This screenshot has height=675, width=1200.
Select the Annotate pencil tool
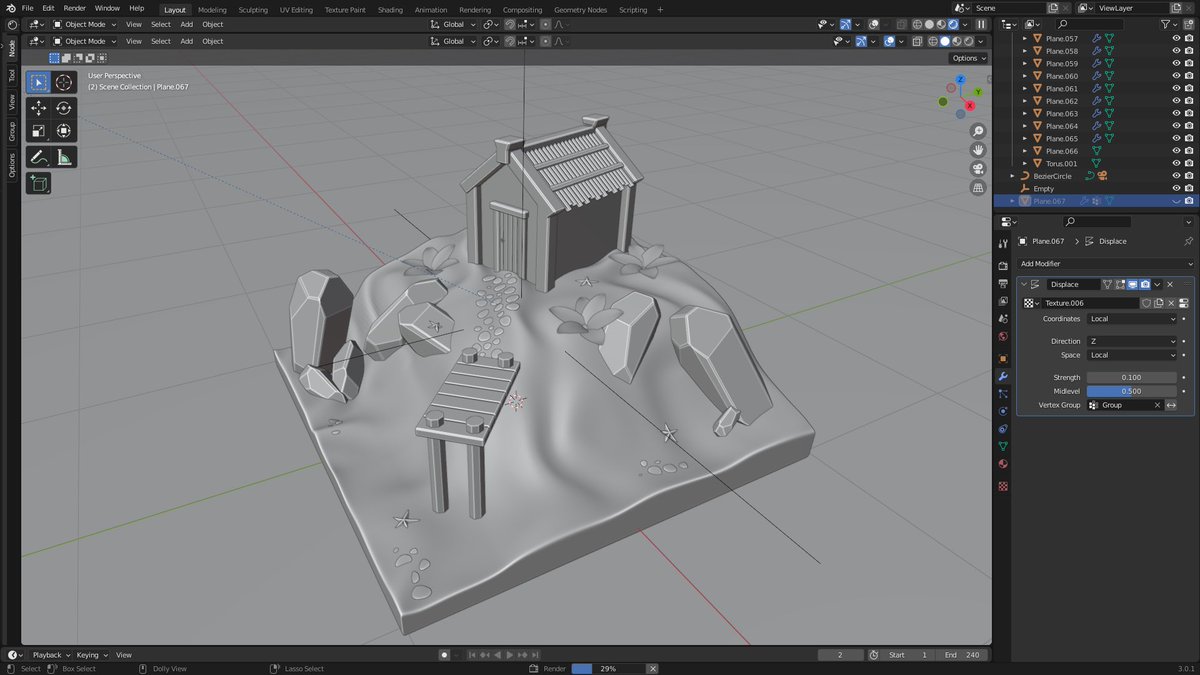(x=38, y=157)
